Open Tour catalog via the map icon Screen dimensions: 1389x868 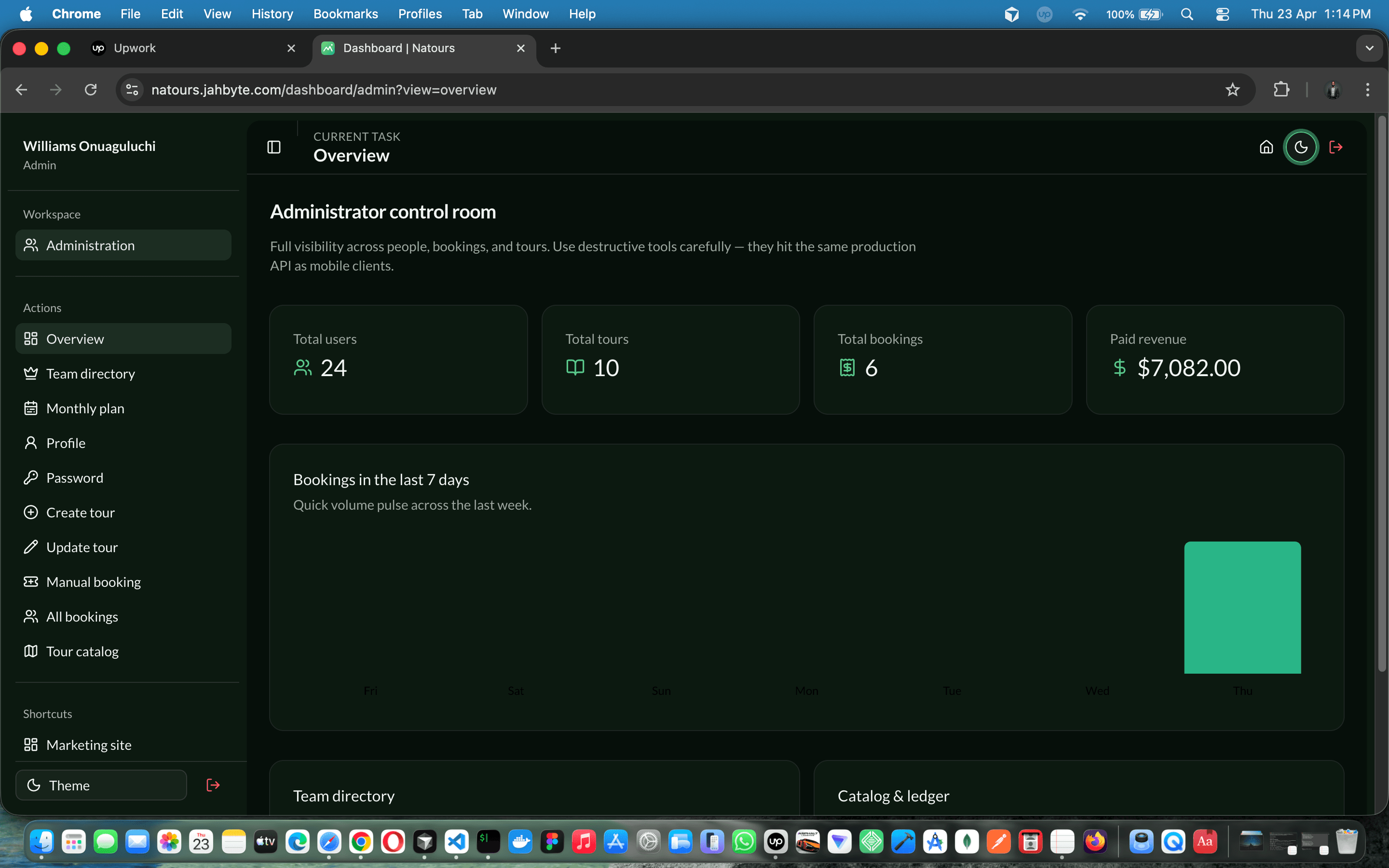(x=31, y=651)
